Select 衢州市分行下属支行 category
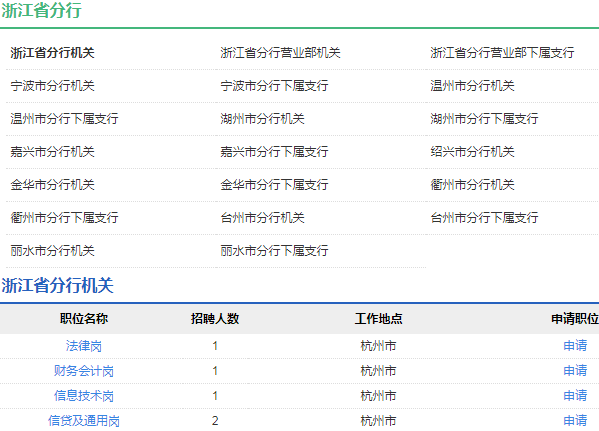599x431 pixels. [x=64, y=217]
